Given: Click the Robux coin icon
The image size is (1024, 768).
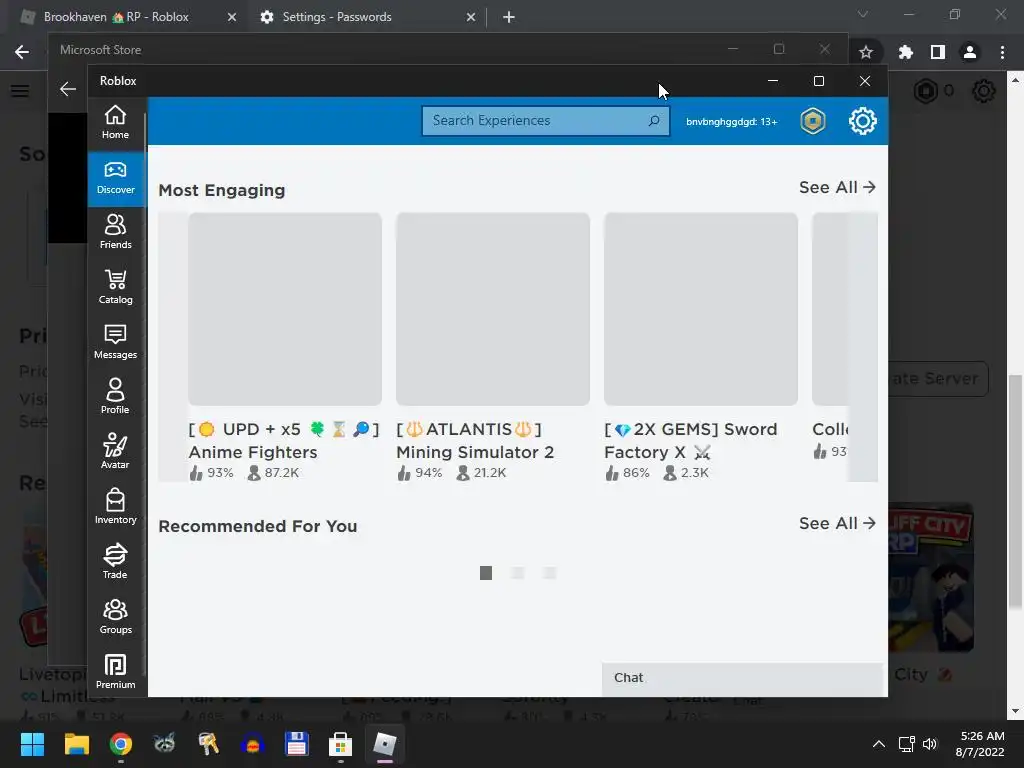Looking at the screenshot, I should [x=813, y=121].
